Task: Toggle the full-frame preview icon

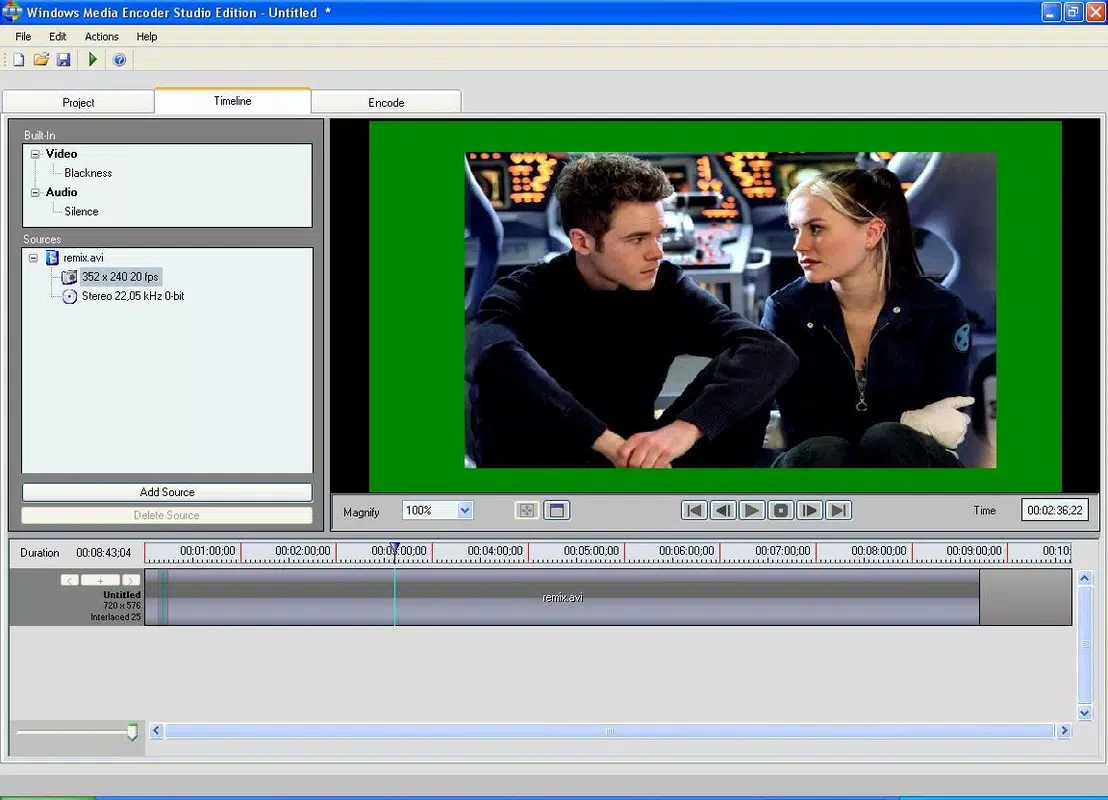Action: pyautogui.click(x=557, y=510)
